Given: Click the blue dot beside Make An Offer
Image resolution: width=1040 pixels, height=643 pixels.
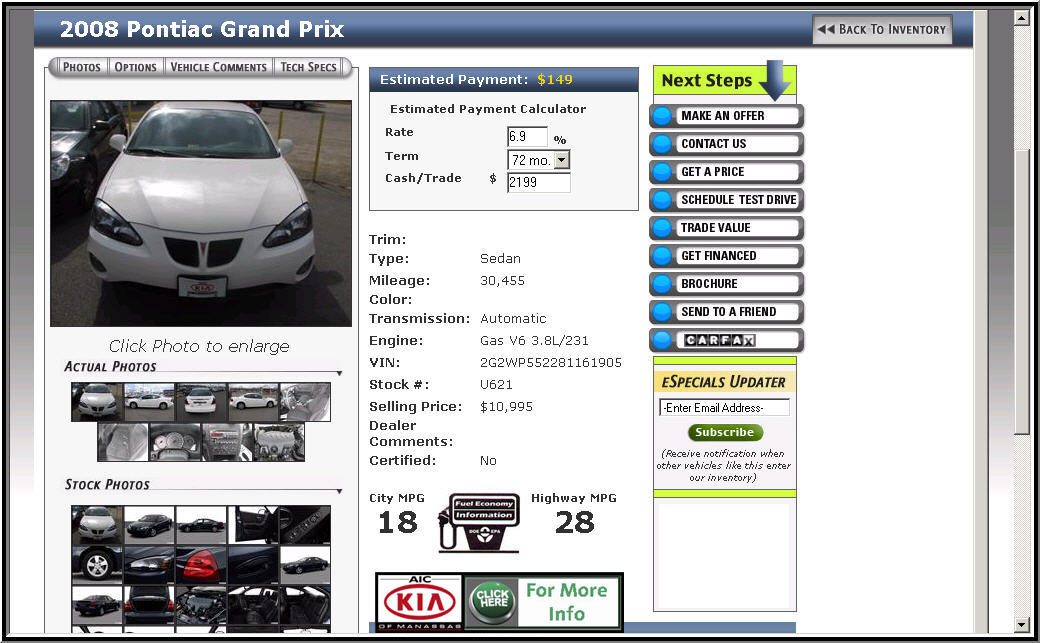Looking at the screenshot, I should [x=662, y=116].
